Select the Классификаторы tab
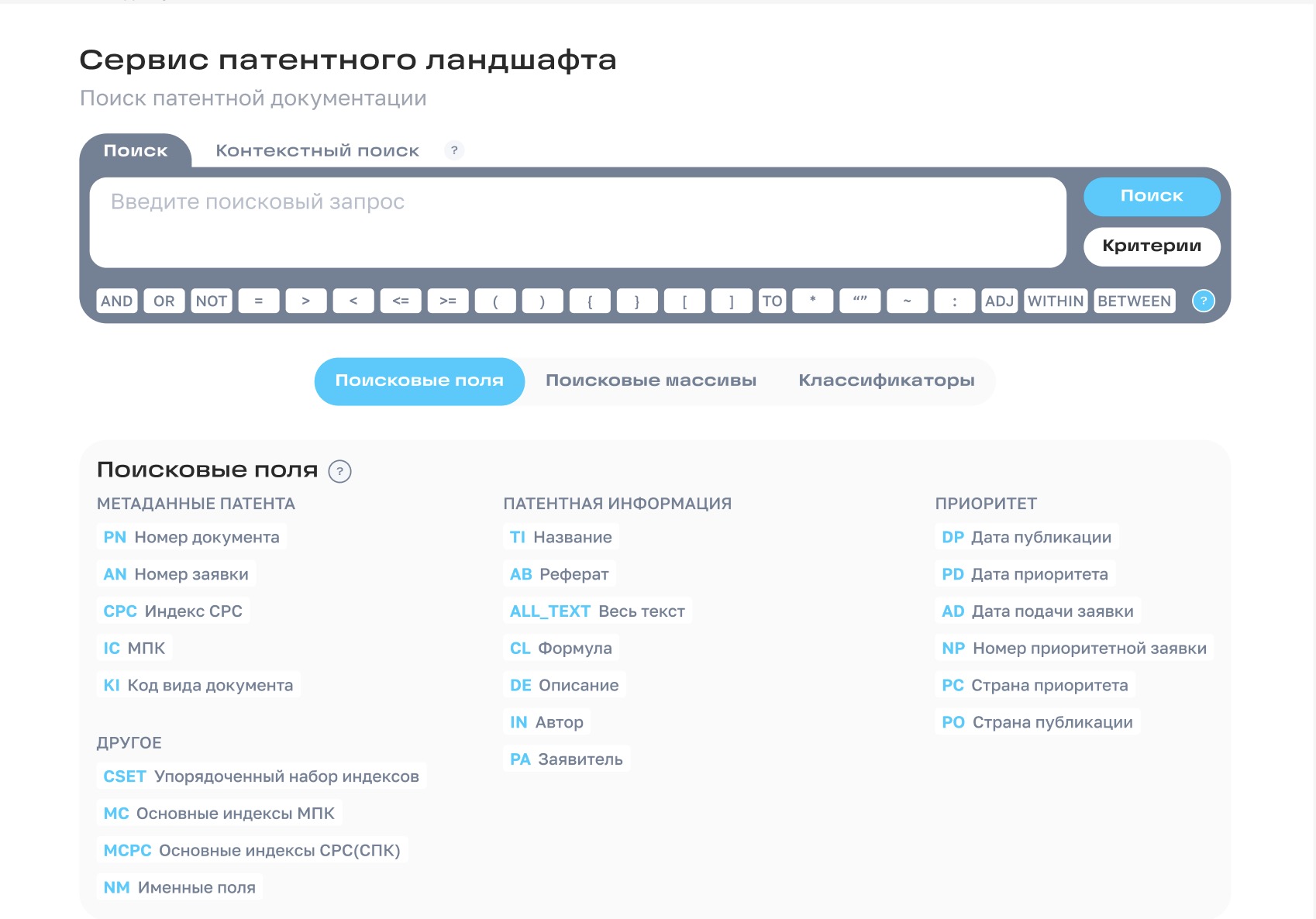Image resolution: width=1316 pixels, height=919 pixels. pyautogui.click(x=887, y=381)
